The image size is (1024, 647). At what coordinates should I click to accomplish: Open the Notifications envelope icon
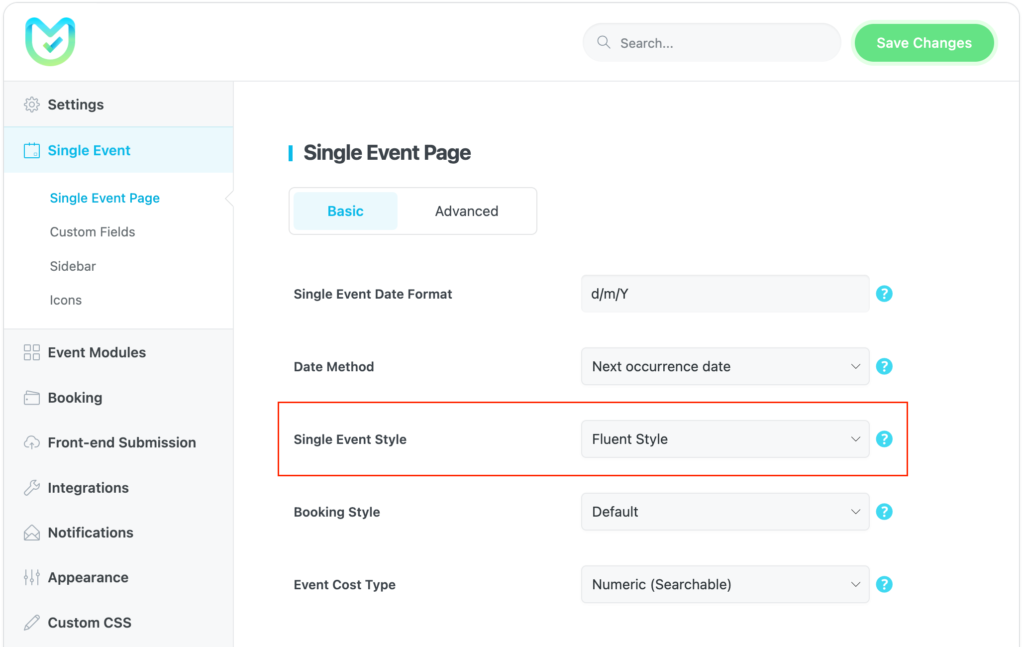coord(30,532)
